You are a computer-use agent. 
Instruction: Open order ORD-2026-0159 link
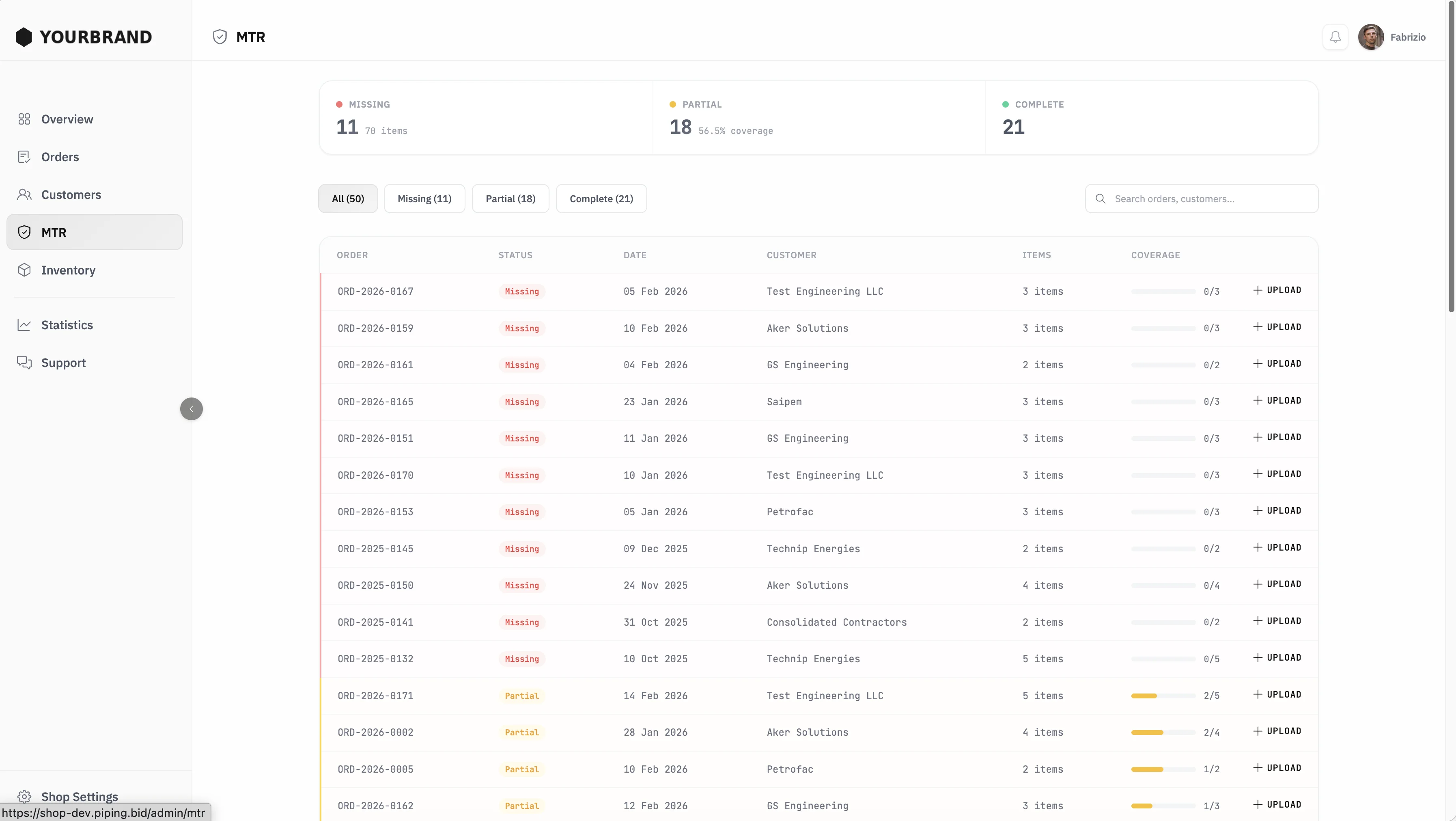tap(375, 328)
